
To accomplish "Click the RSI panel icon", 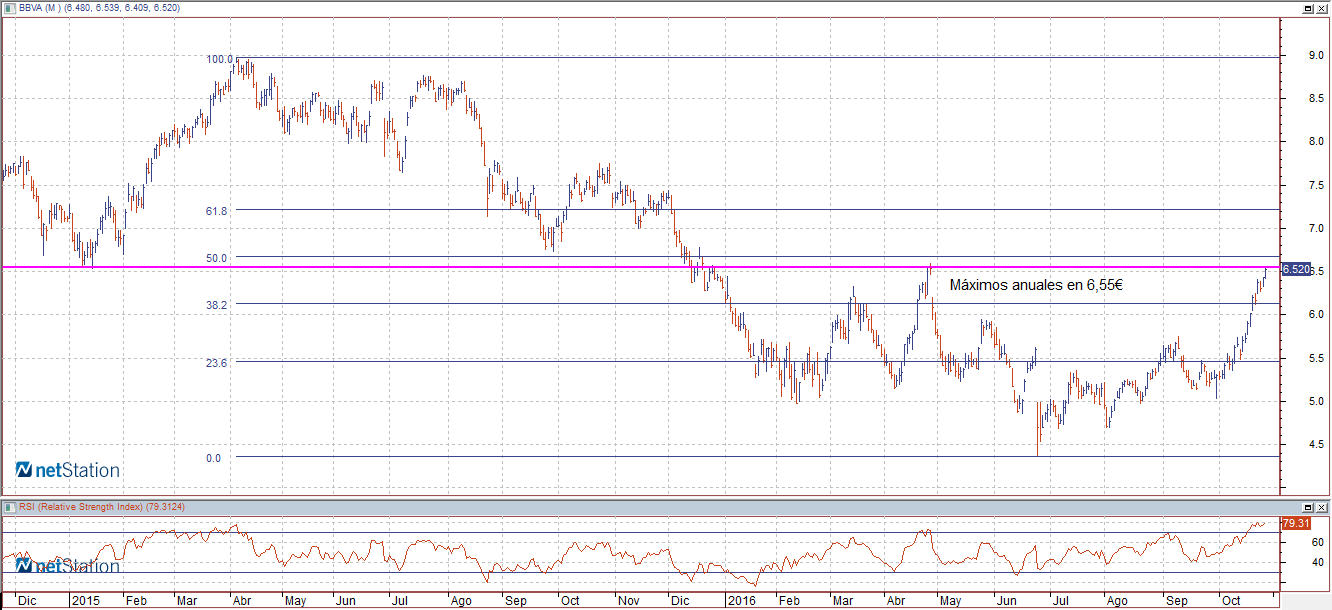I will [x=11, y=507].
